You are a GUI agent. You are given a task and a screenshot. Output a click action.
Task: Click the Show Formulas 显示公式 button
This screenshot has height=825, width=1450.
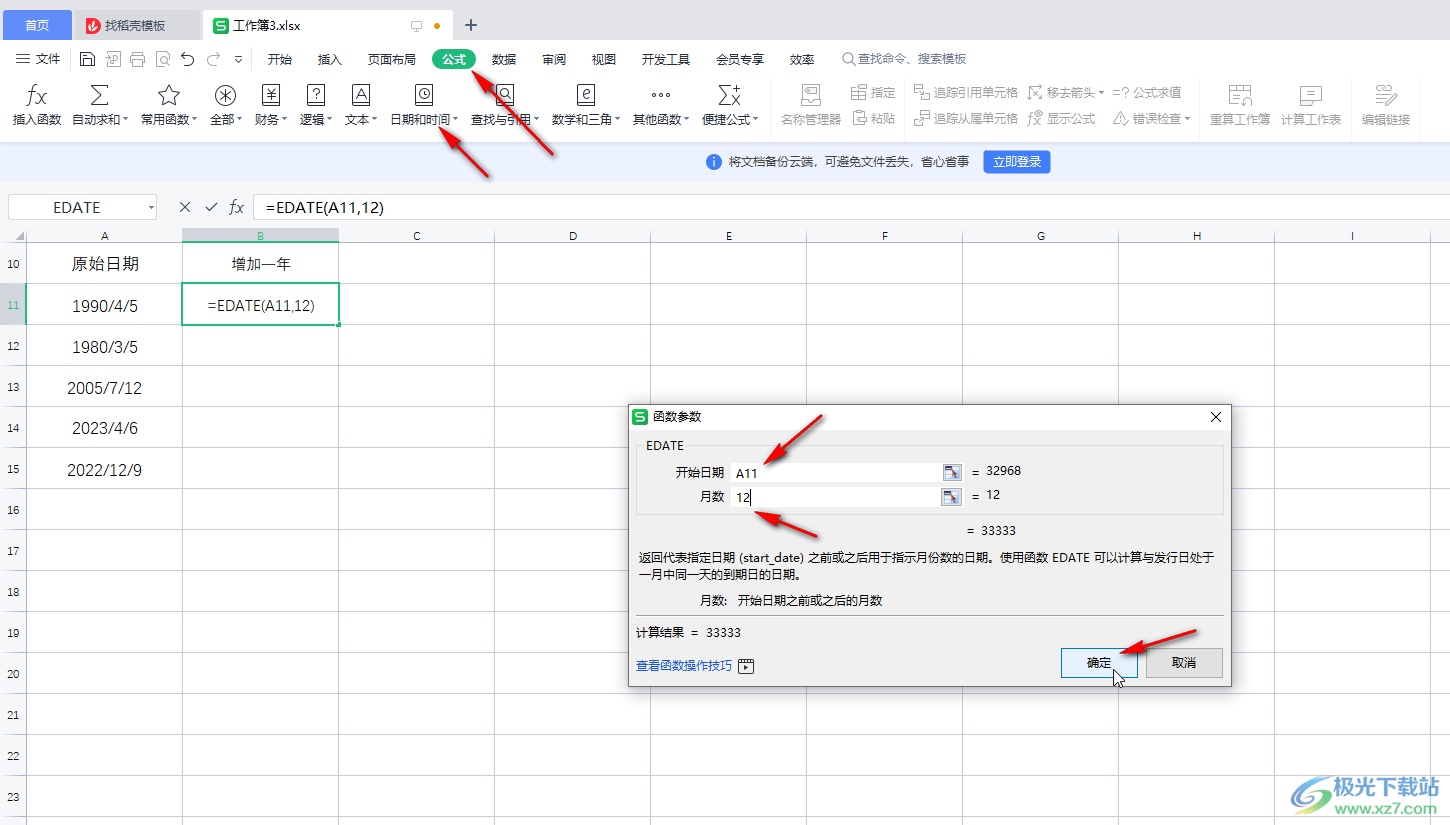1061,118
